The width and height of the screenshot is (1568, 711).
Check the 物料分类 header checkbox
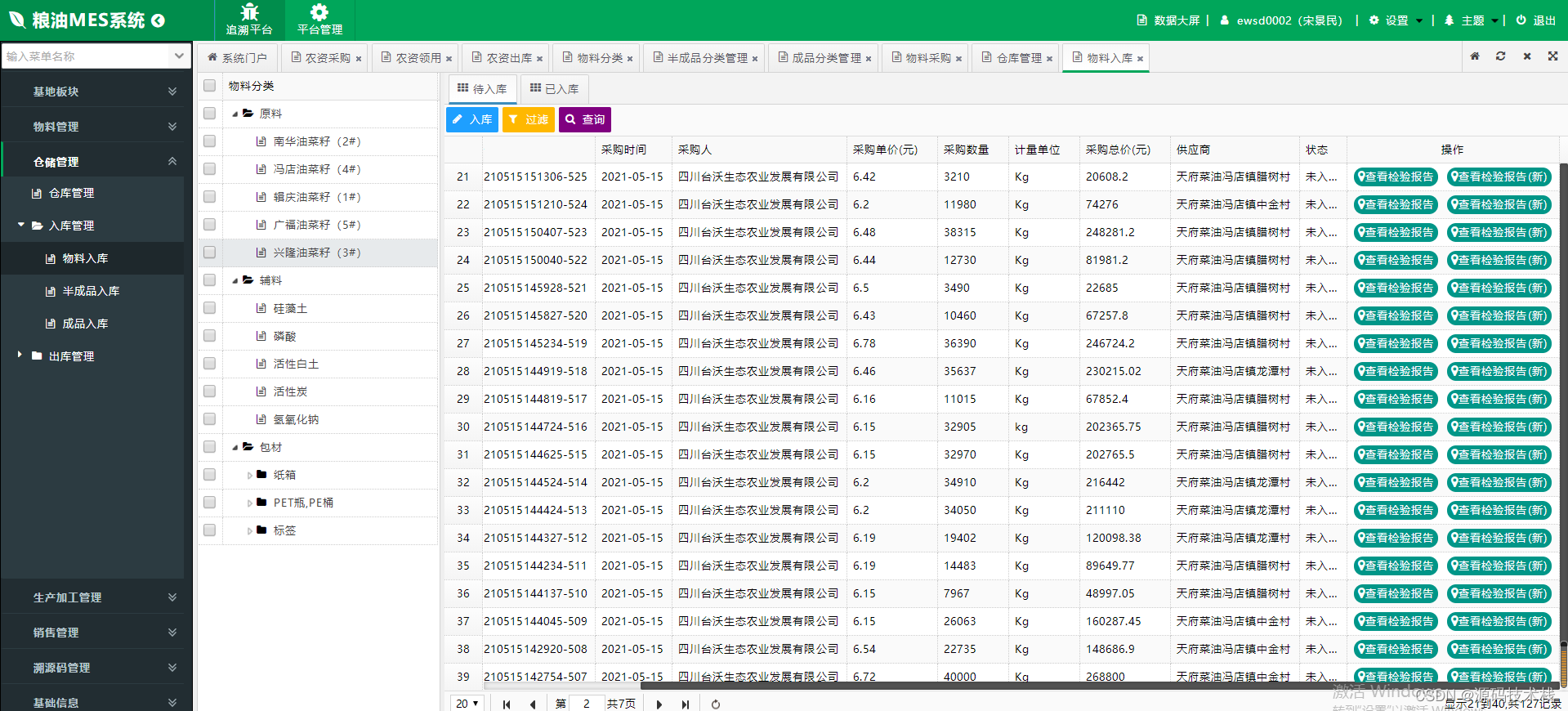click(210, 86)
